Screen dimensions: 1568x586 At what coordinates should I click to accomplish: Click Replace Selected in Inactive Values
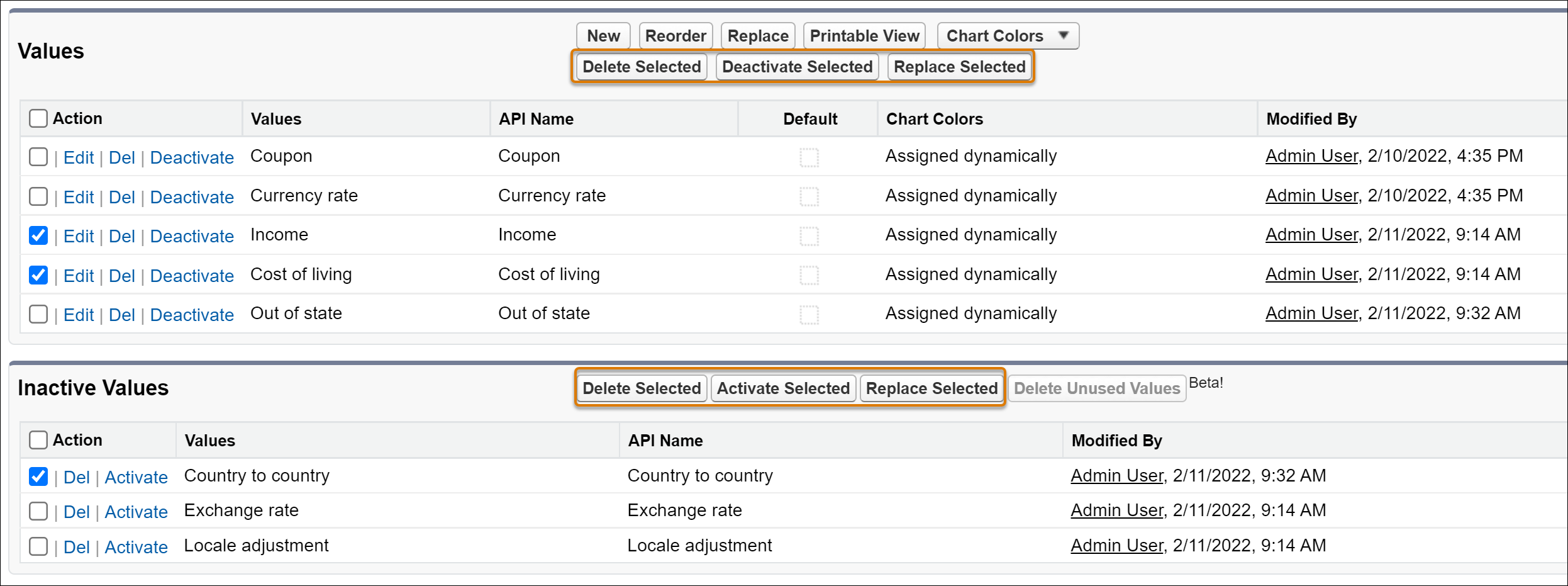point(931,388)
